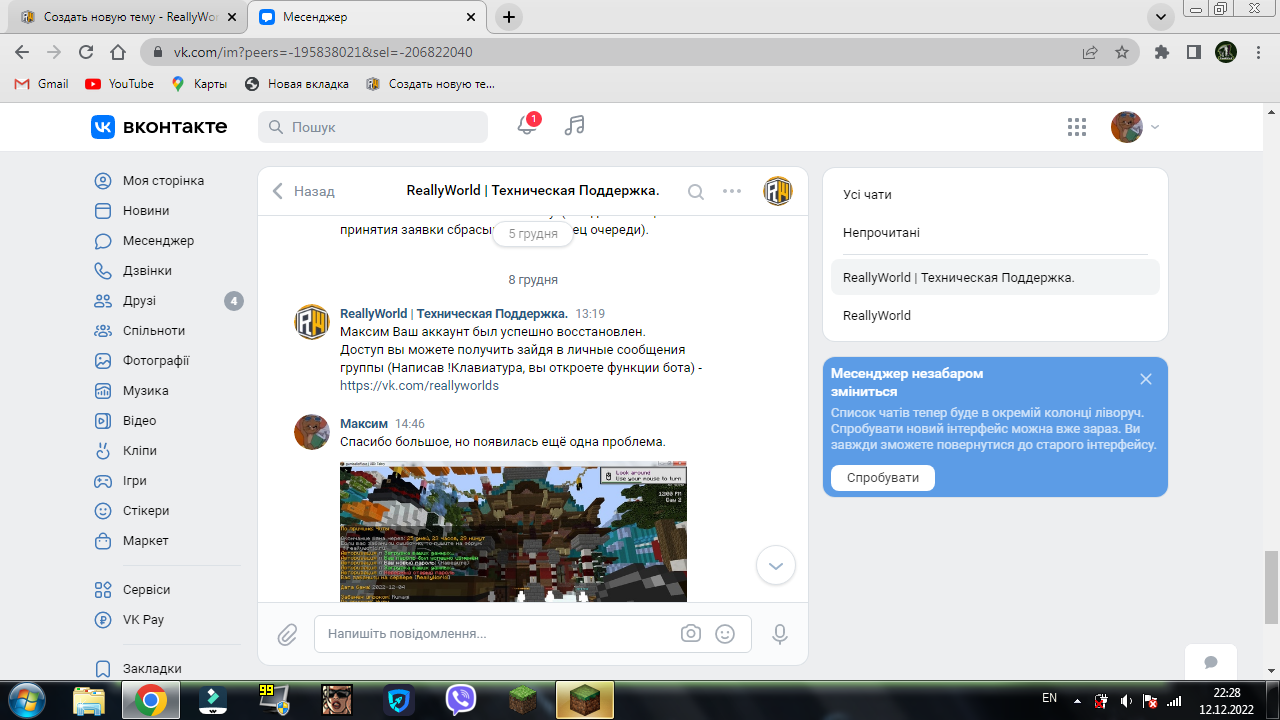Go back in browser history

[22, 52]
